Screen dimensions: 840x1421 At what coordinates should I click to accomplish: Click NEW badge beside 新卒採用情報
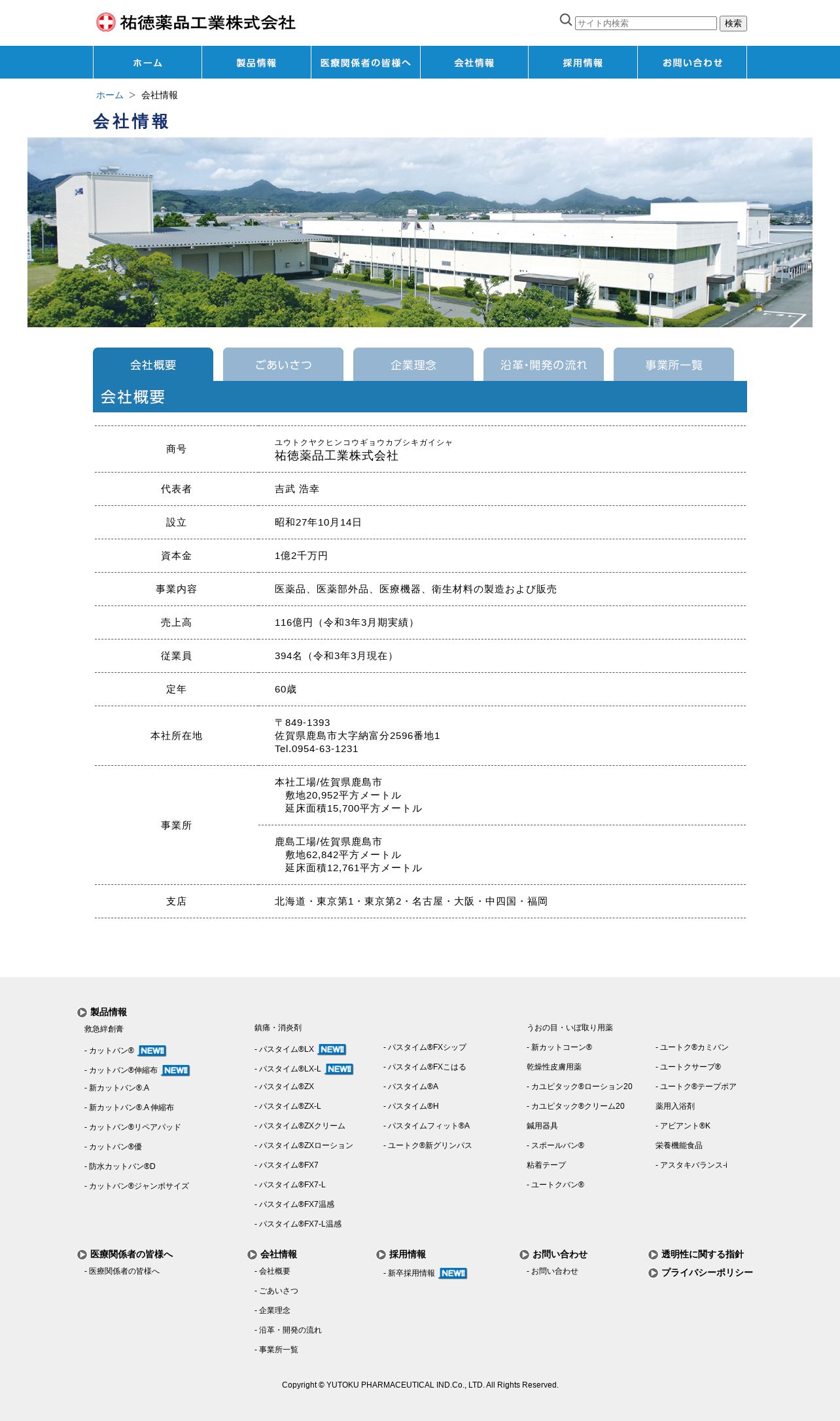click(453, 1273)
